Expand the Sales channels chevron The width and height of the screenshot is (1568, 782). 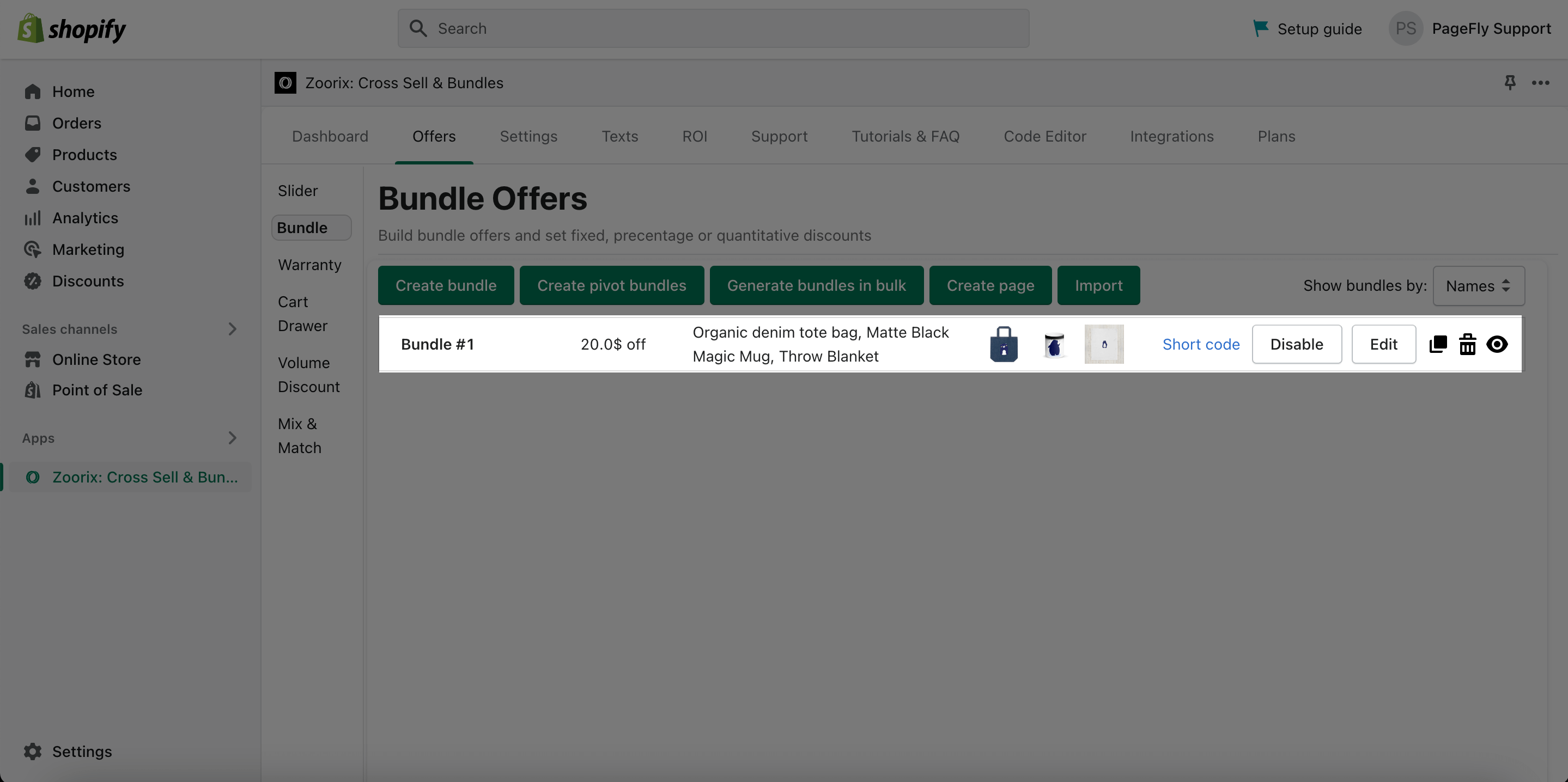(233, 329)
